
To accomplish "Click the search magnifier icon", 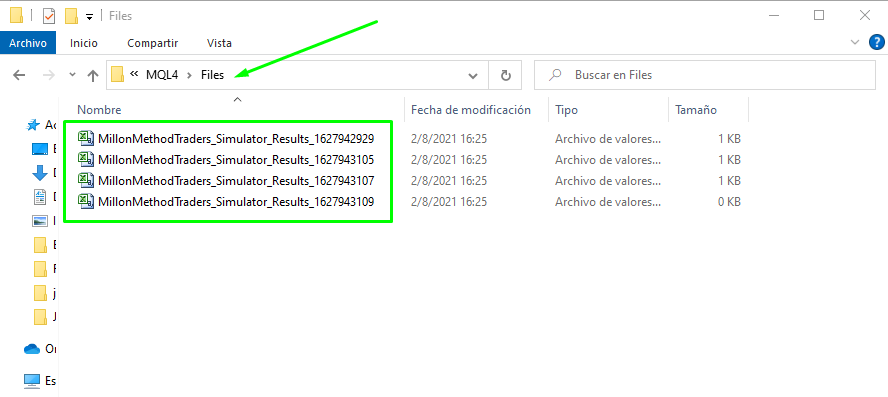I will [556, 75].
